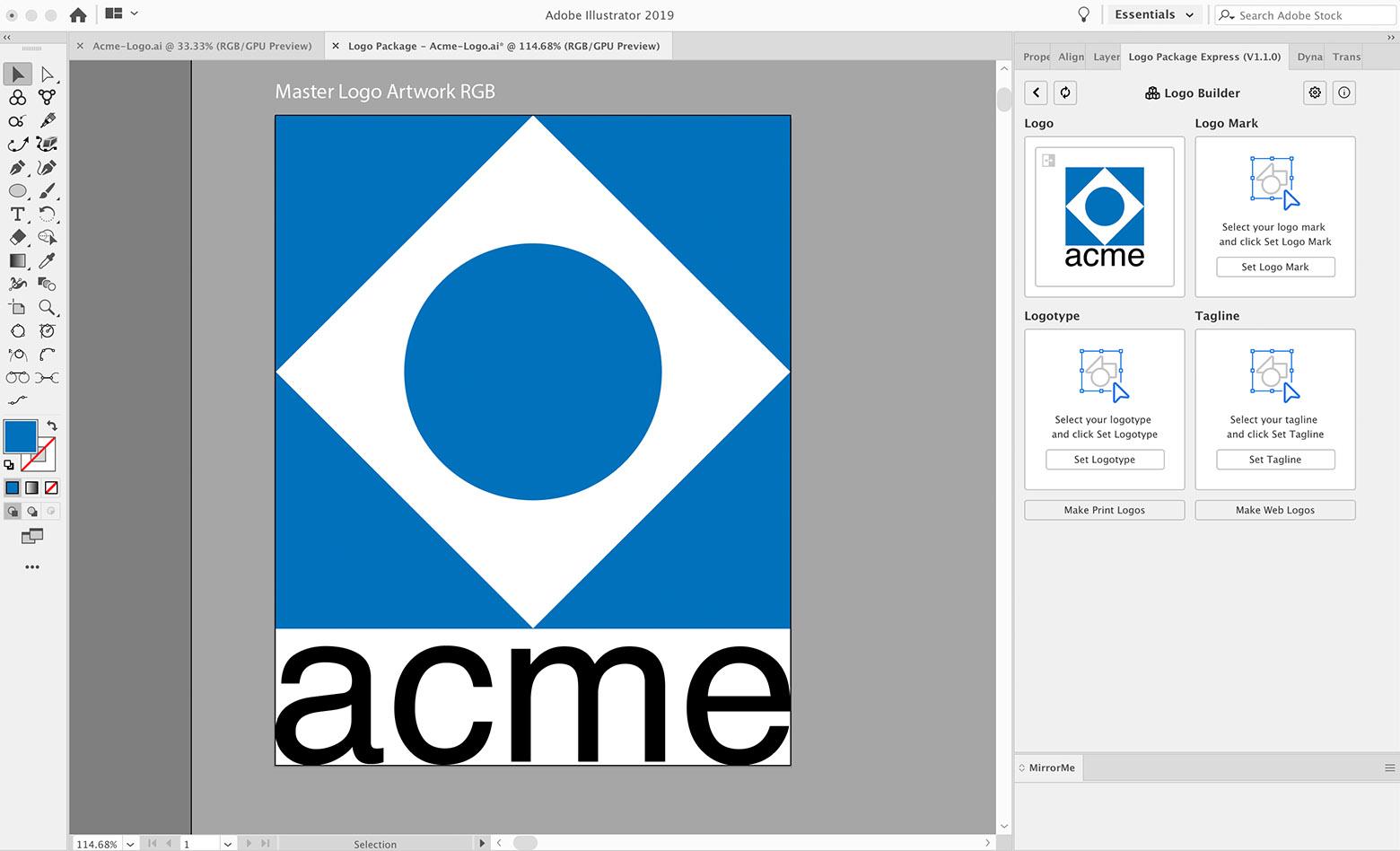The width and height of the screenshot is (1400, 851).
Task: Set paint type to None
Action: [x=52, y=487]
